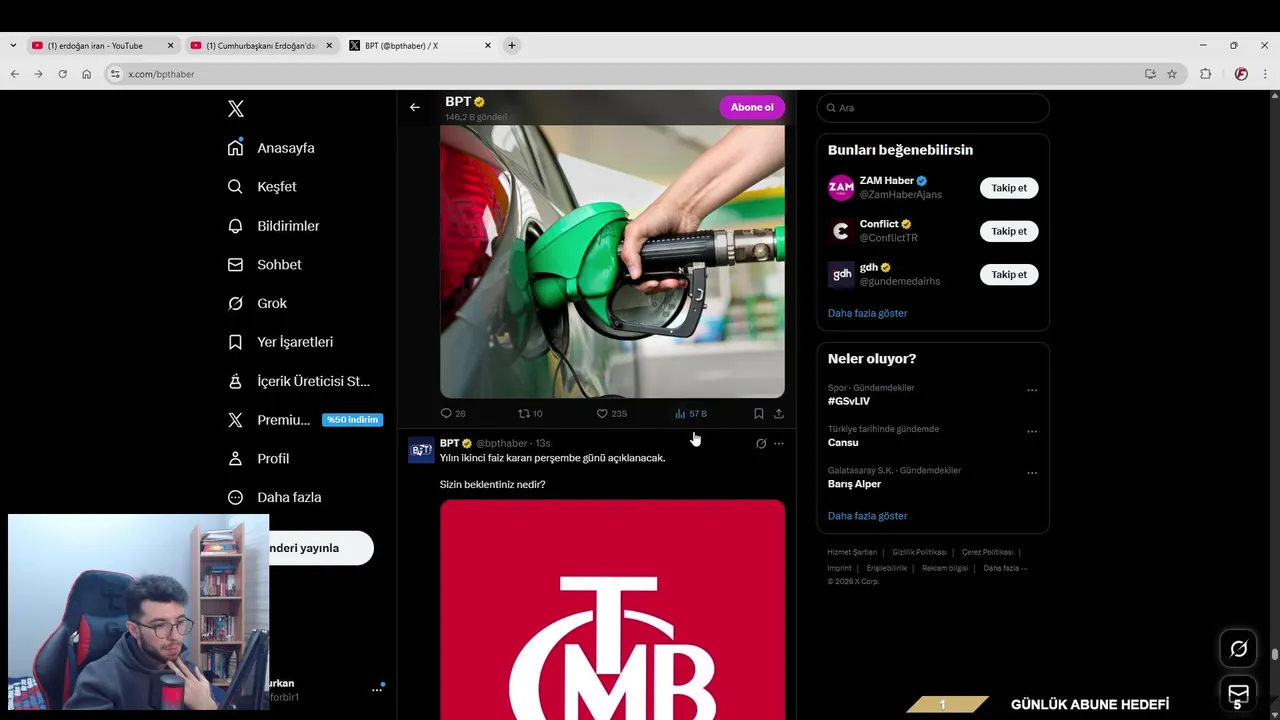Open Bildirimler notifications

(273, 226)
